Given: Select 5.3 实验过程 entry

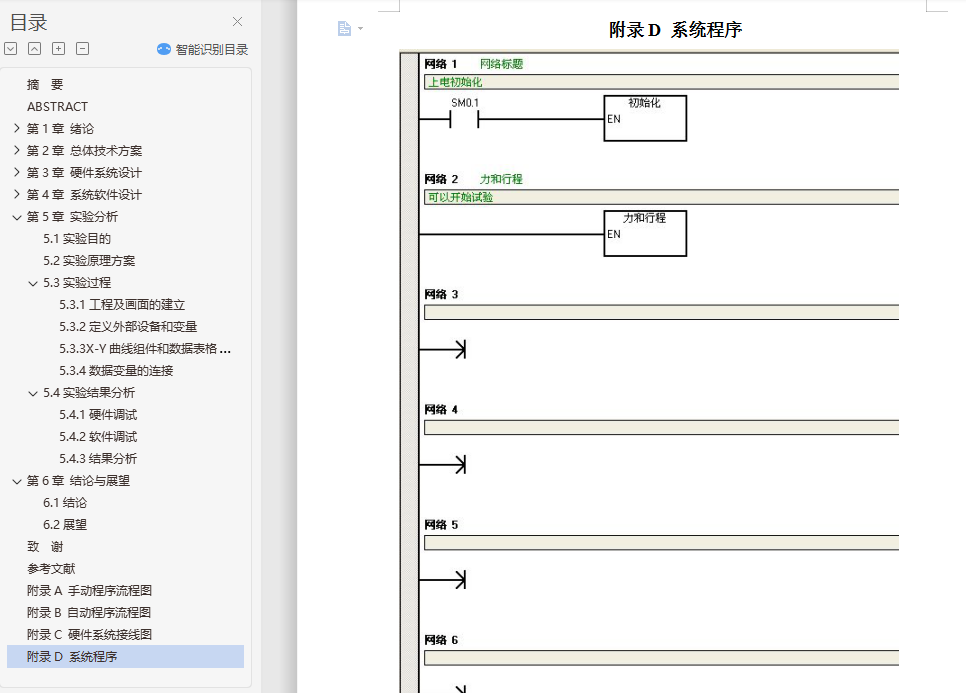Looking at the screenshot, I should tap(77, 283).
